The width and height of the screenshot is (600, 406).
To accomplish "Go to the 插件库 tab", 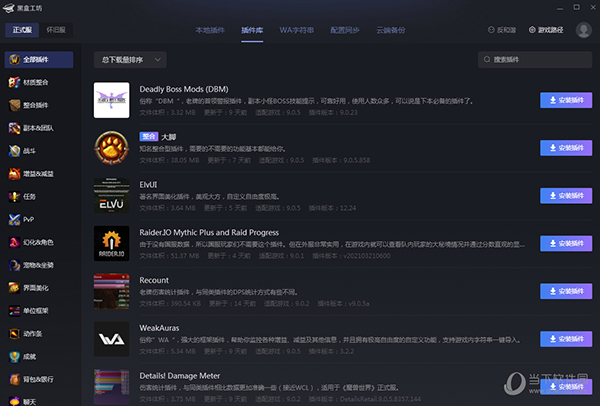I will 252,30.
